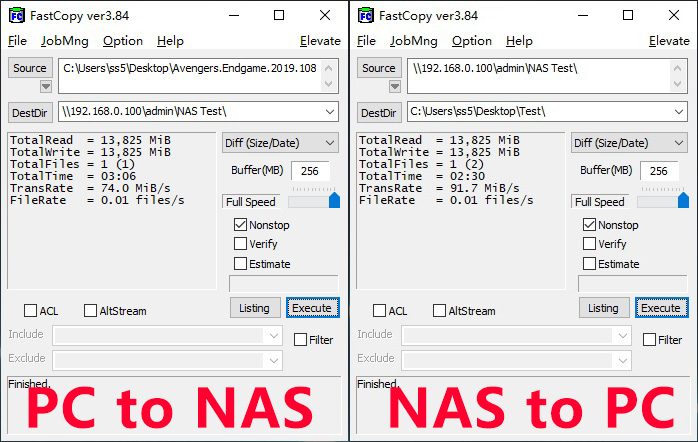The width and height of the screenshot is (698, 442).
Task: Click scroll-up arrow in left Source path box
Action: [329, 68]
